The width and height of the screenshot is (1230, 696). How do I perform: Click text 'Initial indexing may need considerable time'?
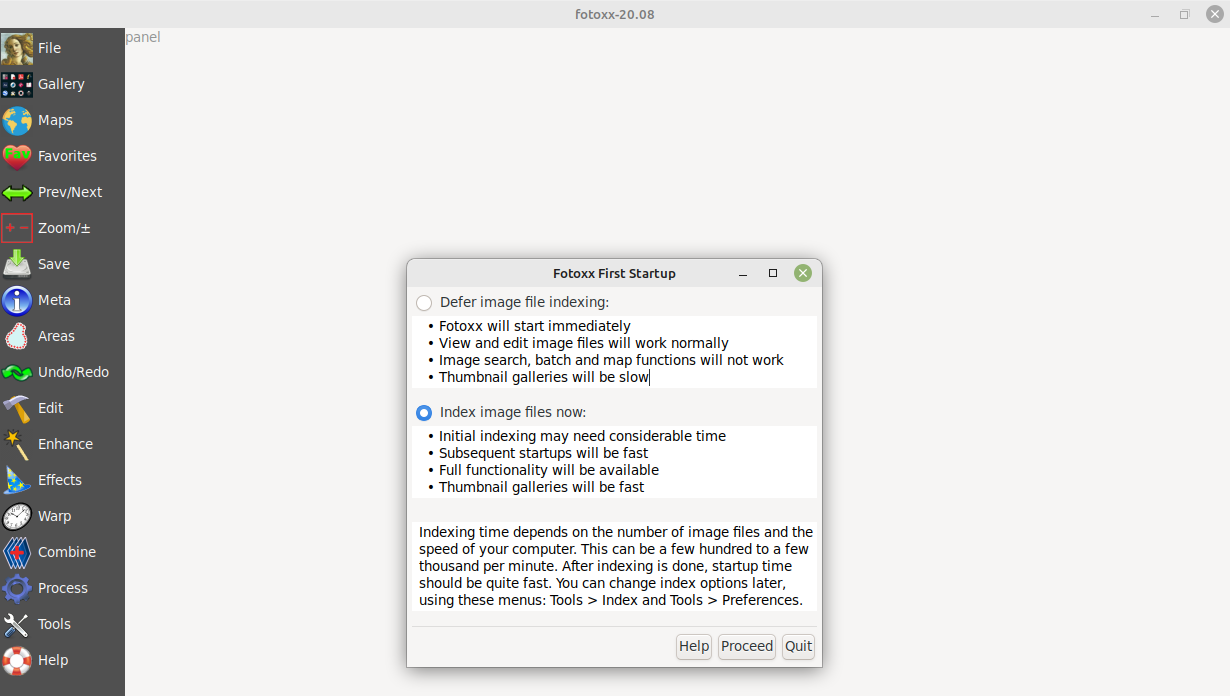(583, 436)
